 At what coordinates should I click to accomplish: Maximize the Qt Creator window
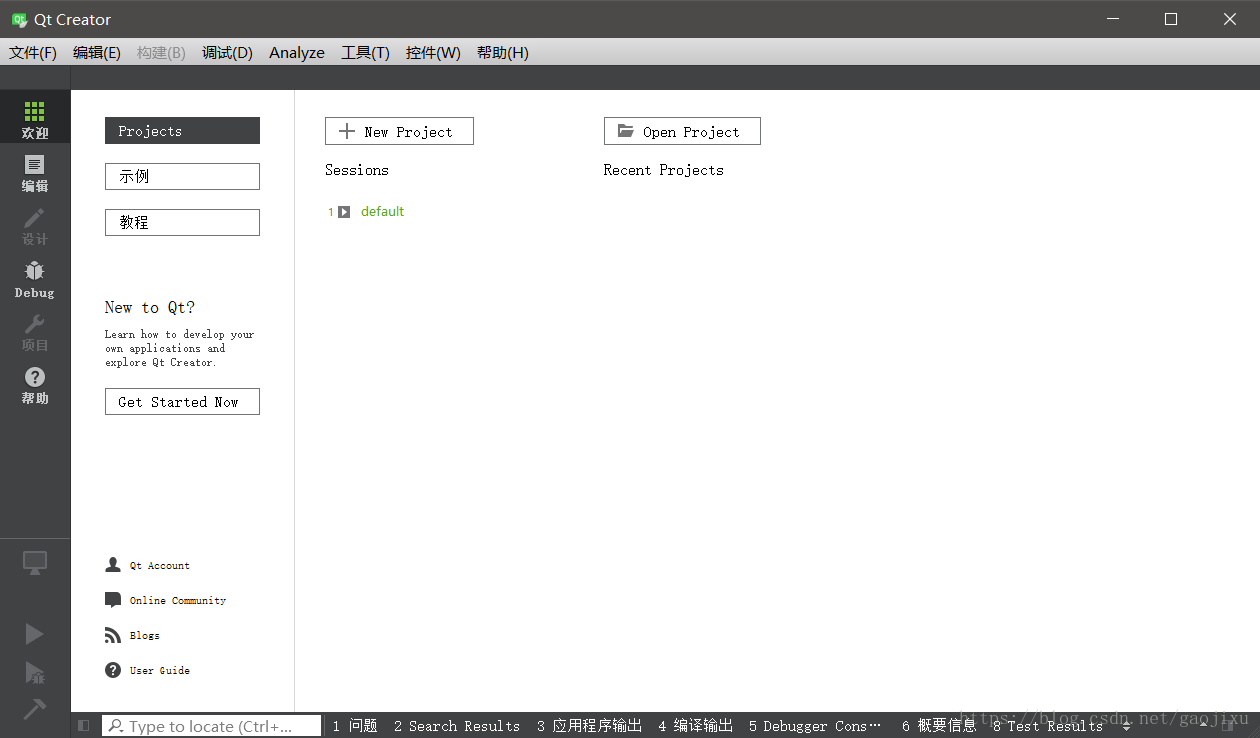pyautogui.click(x=1171, y=19)
